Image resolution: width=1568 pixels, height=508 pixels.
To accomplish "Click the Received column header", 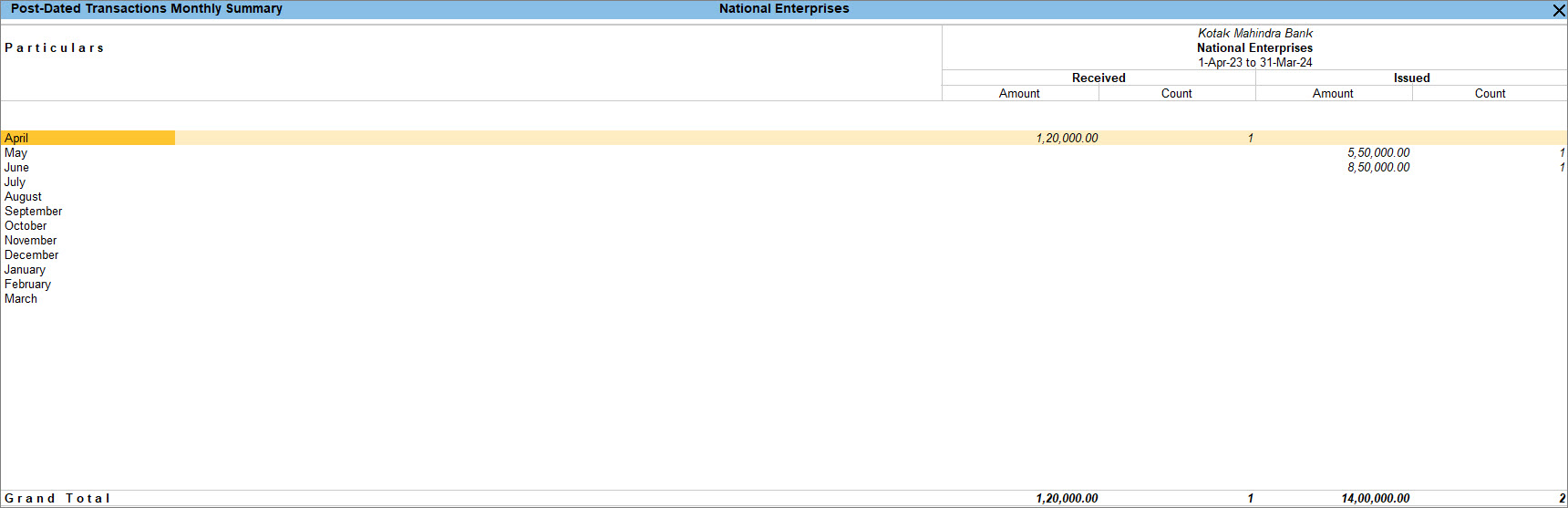I will [x=1099, y=78].
